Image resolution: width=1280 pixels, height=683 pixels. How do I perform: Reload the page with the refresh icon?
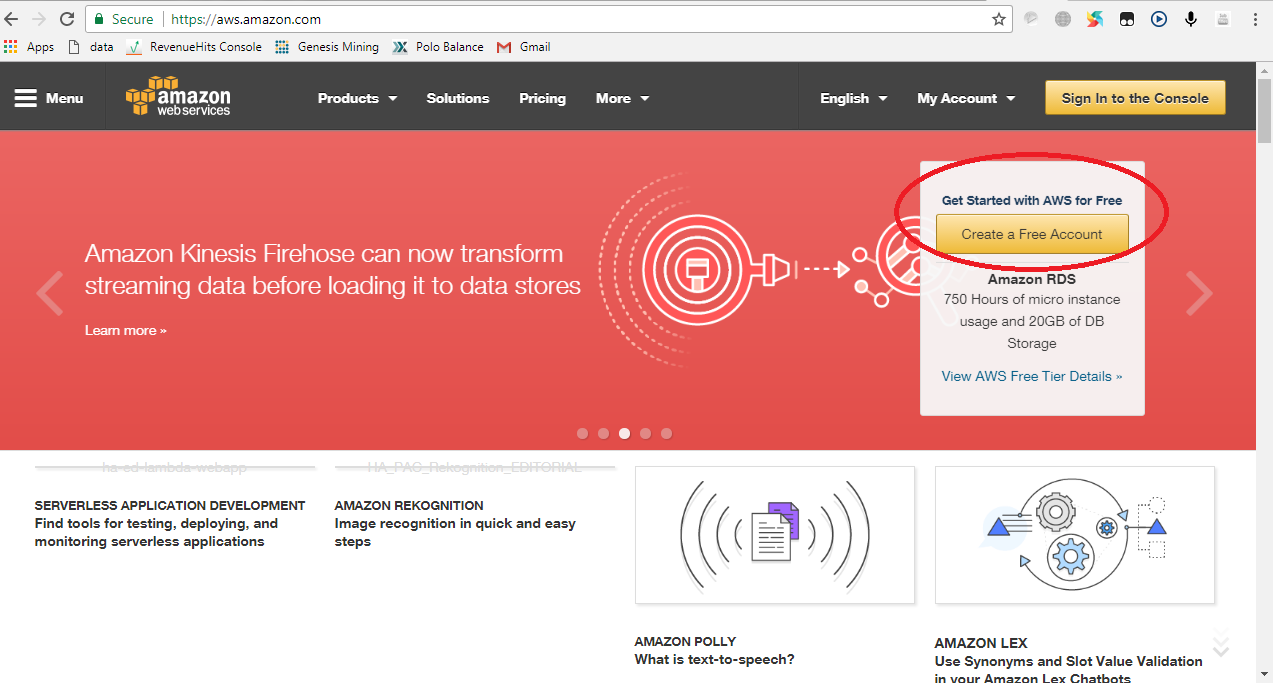[67, 19]
